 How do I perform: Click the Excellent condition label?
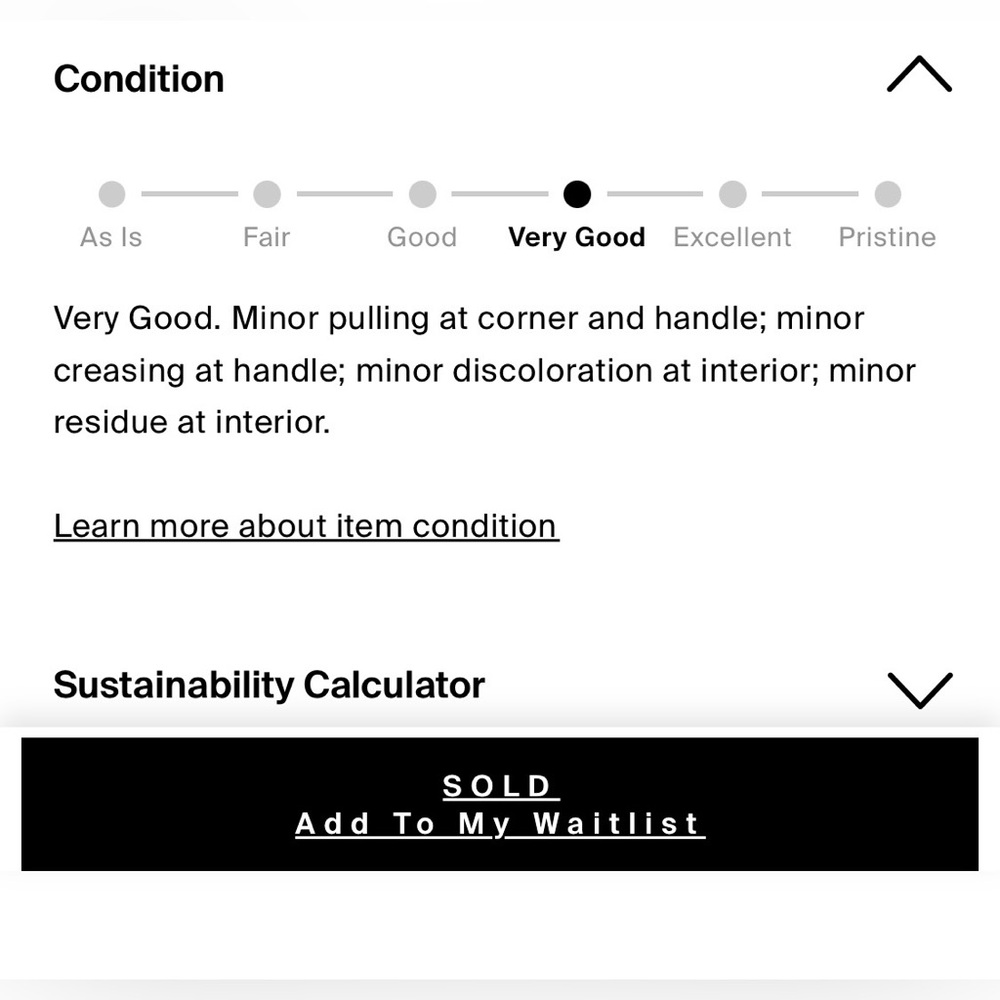[x=732, y=237]
